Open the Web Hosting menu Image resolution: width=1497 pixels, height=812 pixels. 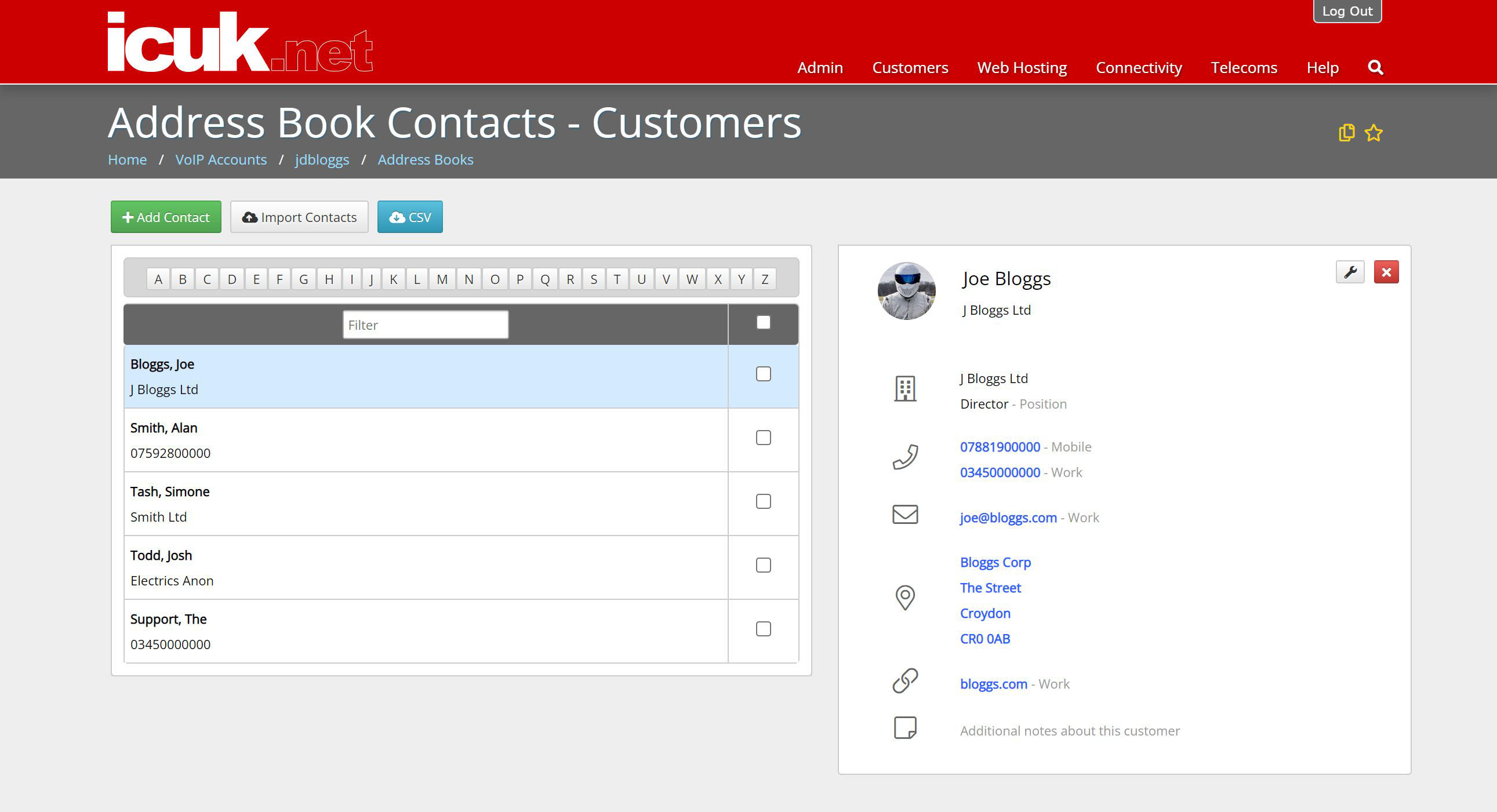tap(1022, 68)
